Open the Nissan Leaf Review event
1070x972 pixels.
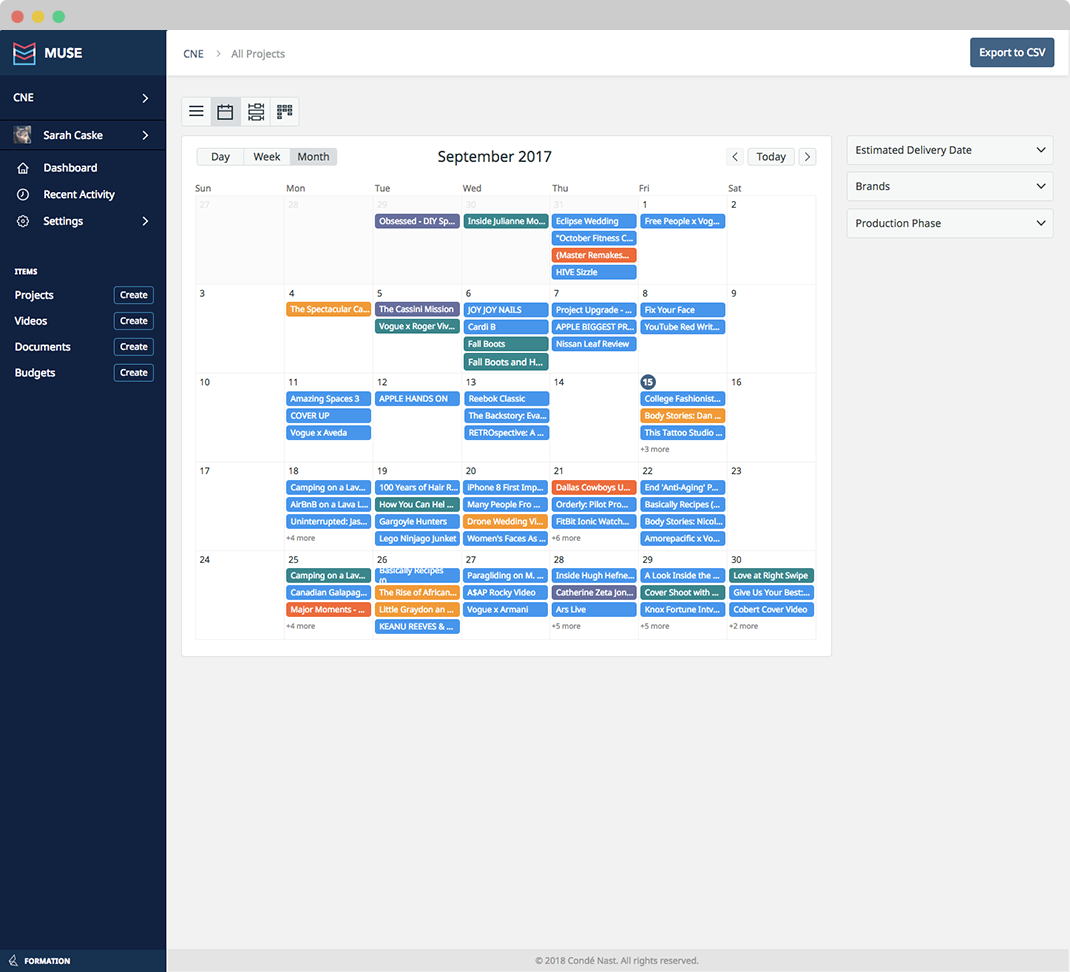point(594,344)
